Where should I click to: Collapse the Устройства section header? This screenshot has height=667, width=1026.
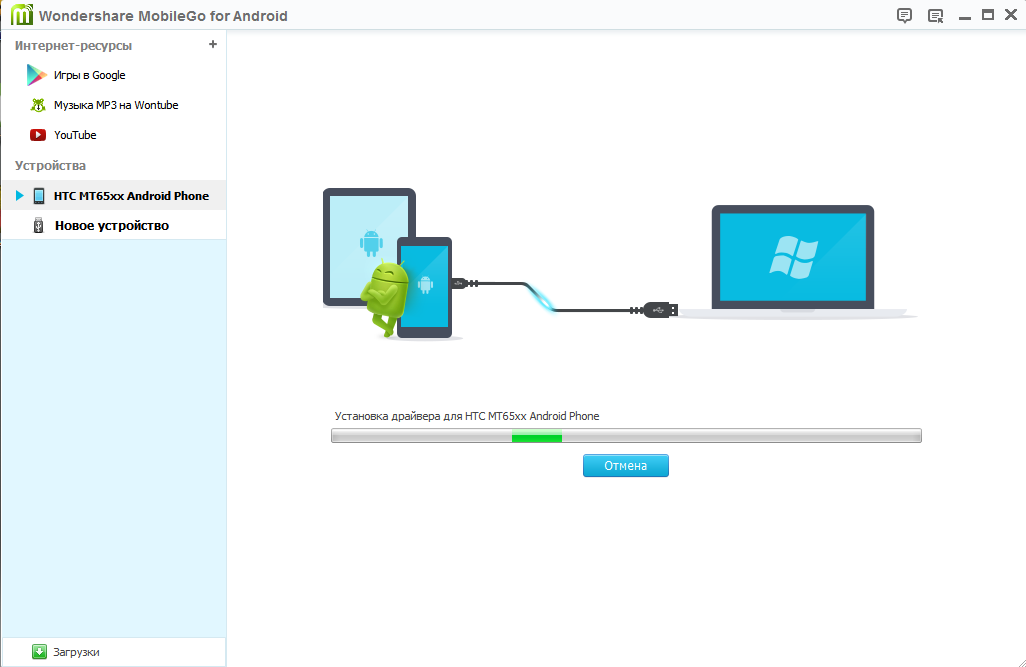(50, 166)
